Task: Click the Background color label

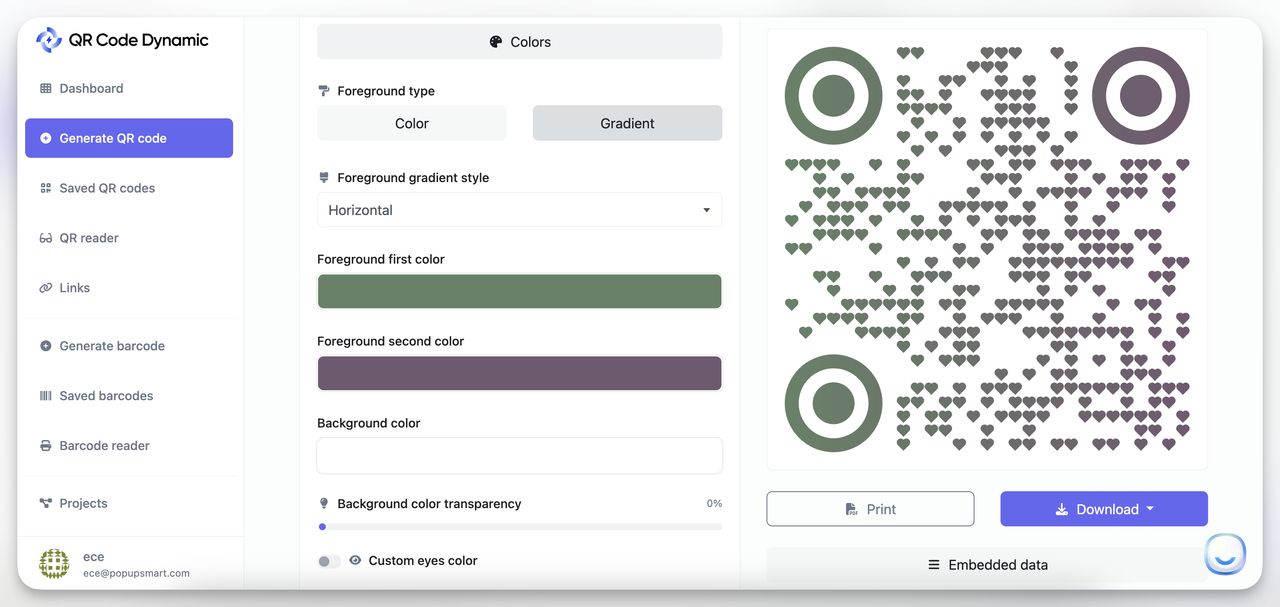Action: pos(368,423)
